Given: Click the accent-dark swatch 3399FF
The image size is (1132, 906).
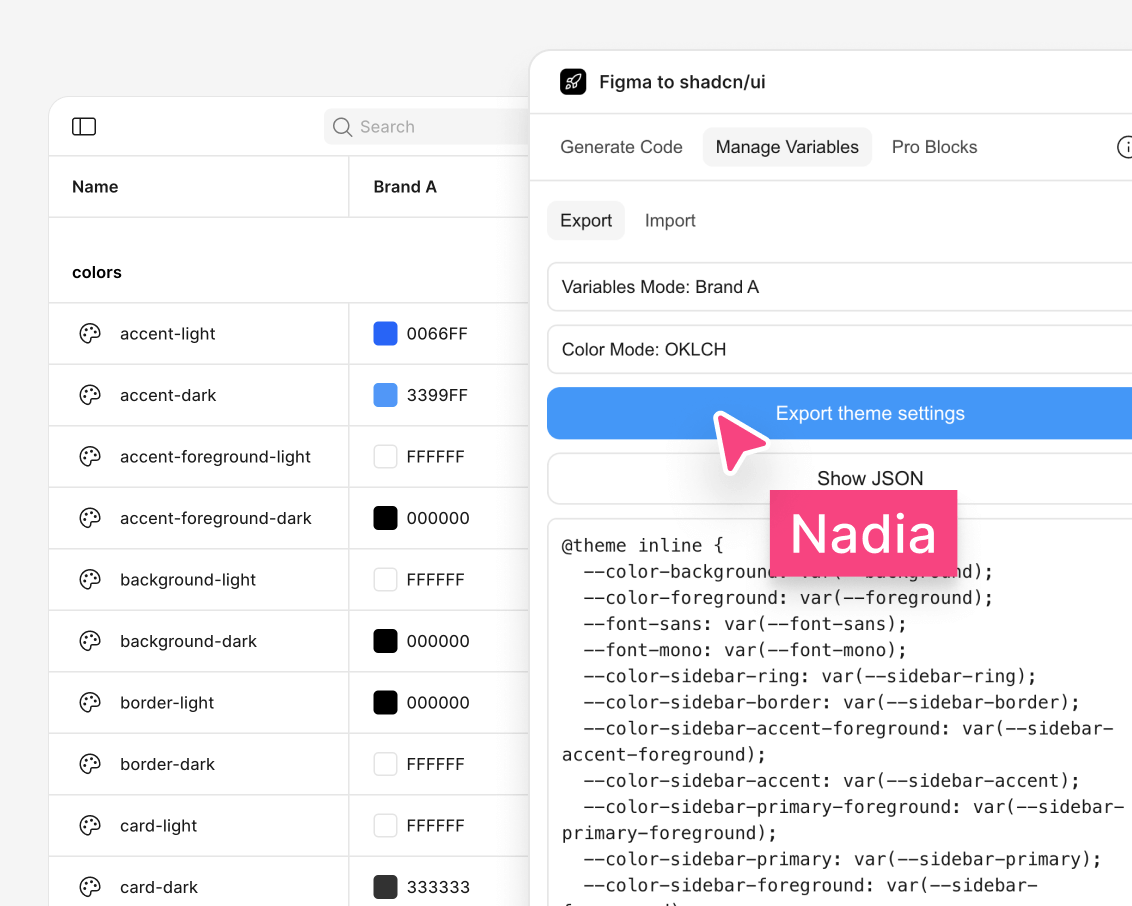Looking at the screenshot, I should click(386, 395).
